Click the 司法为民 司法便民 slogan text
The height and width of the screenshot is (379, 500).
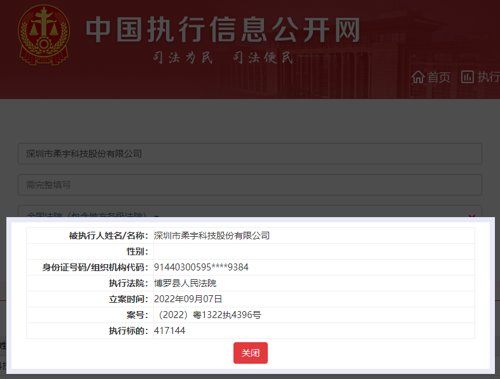point(223,58)
